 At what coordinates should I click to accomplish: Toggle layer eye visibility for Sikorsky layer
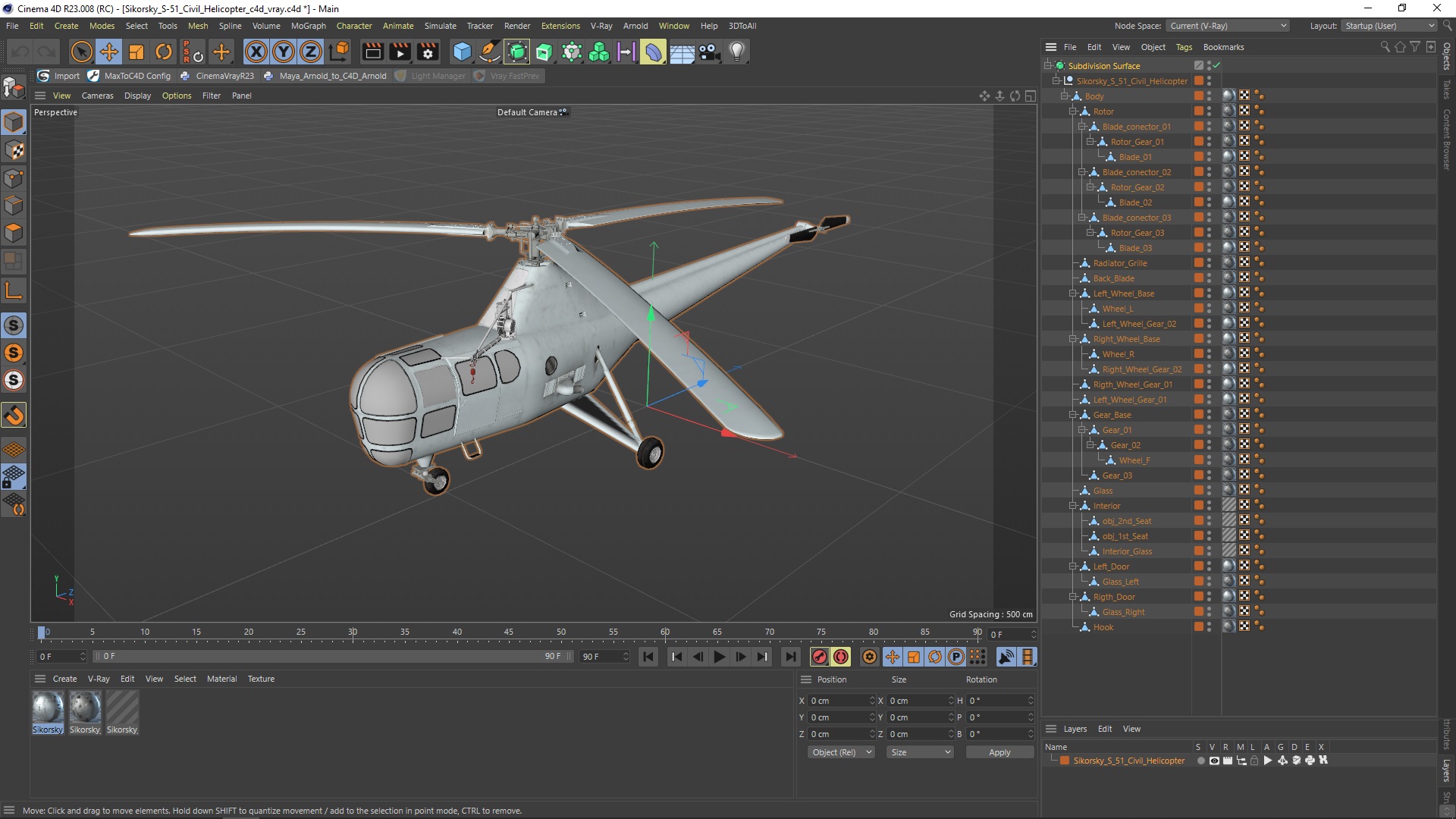(x=1214, y=761)
